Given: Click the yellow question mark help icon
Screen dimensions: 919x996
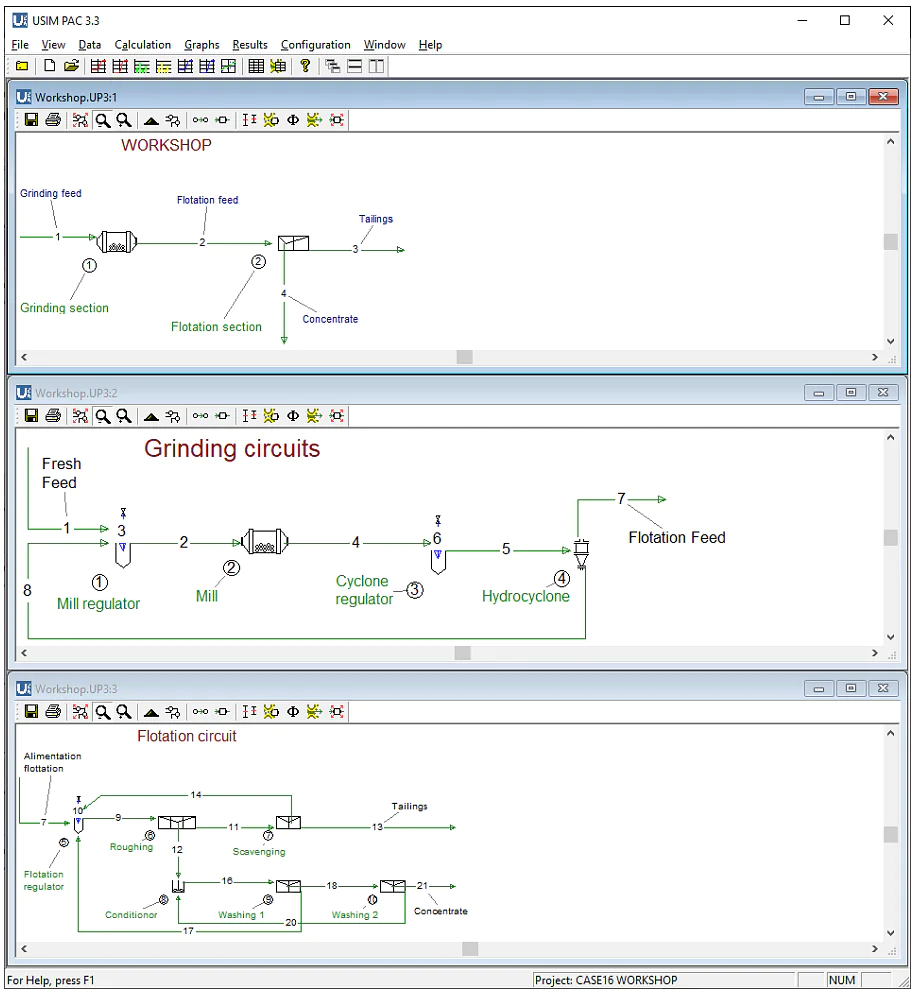Looking at the screenshot, I should pos(305,66).
